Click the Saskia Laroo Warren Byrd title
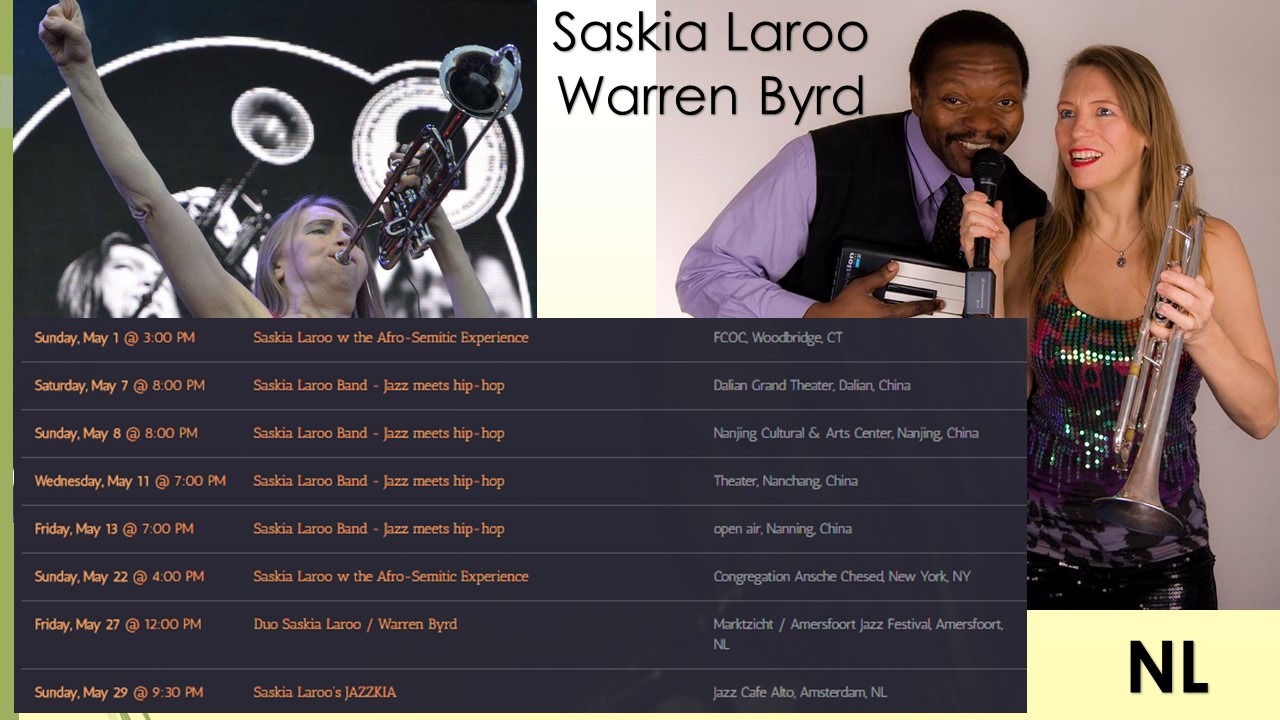The height and width of the screenshot is (720, 1280). click(710, 64)
